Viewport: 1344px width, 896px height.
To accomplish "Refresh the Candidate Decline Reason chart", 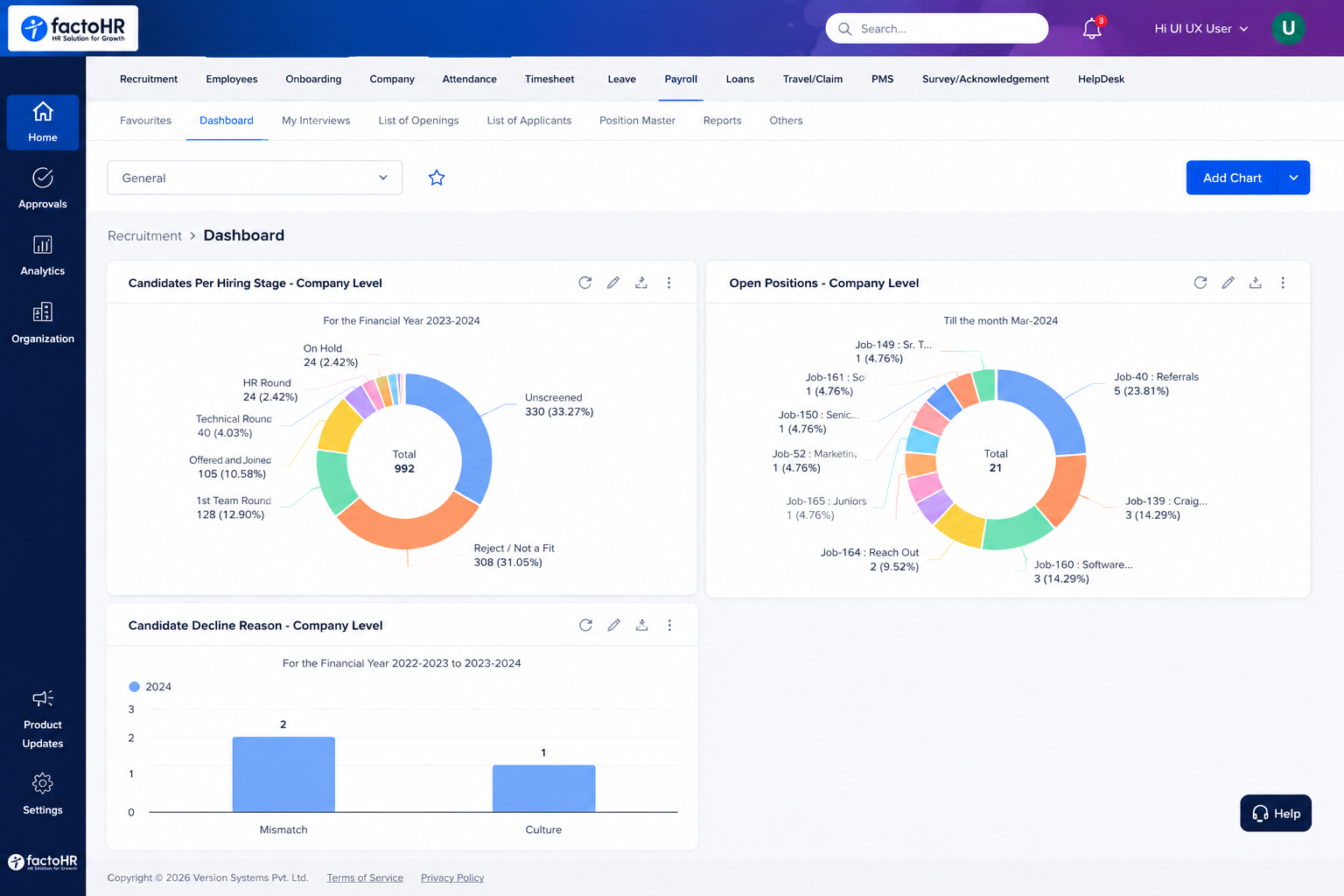I will coord(586,625).
